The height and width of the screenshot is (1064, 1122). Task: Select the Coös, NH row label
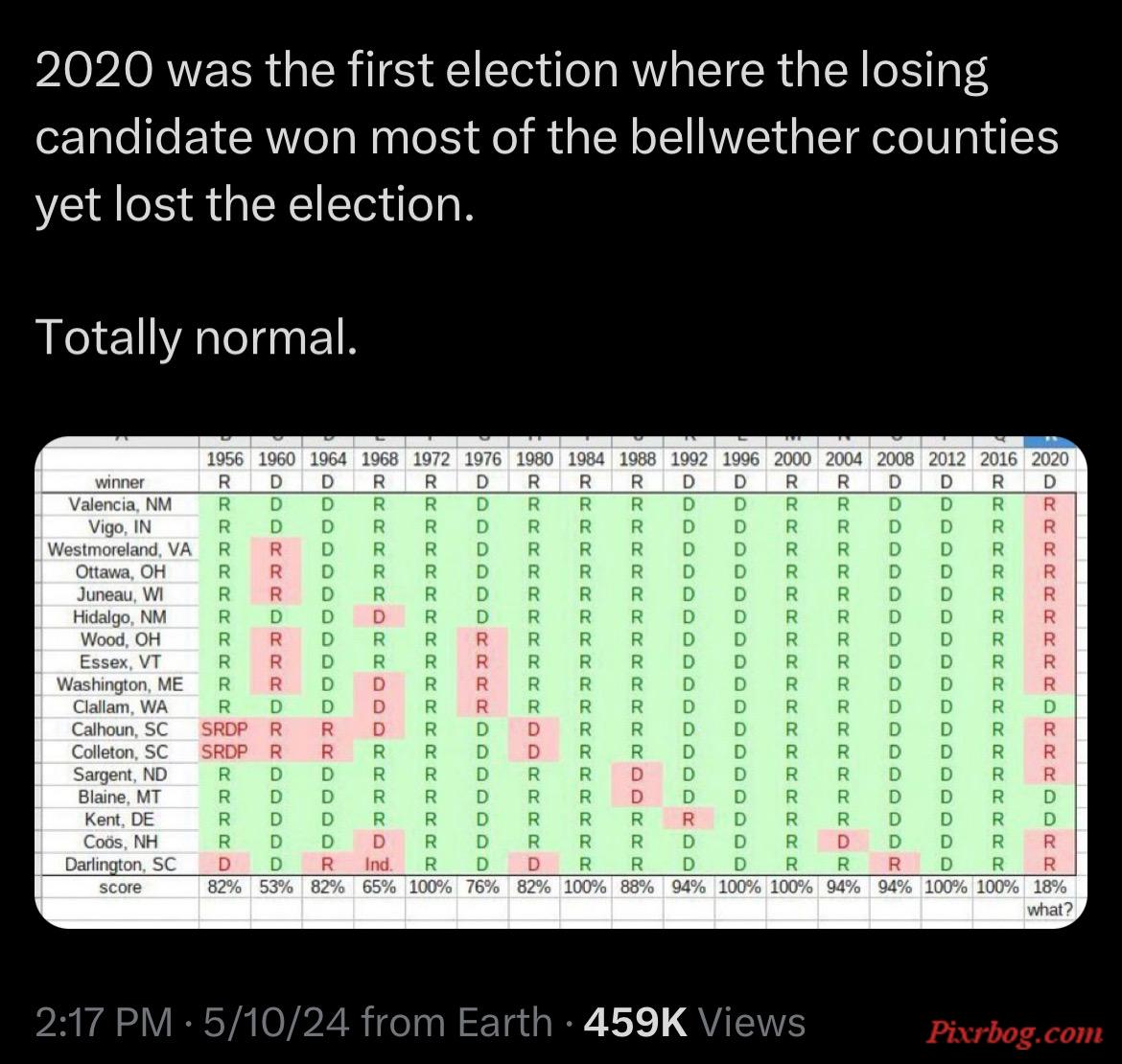pyautogui.click(x=120, y=842)
